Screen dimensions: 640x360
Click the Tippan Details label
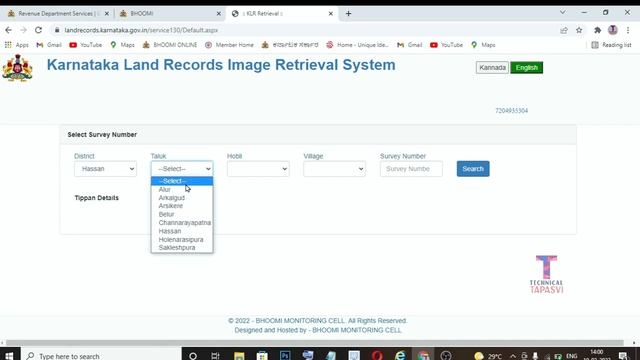(x=97, y=198)
